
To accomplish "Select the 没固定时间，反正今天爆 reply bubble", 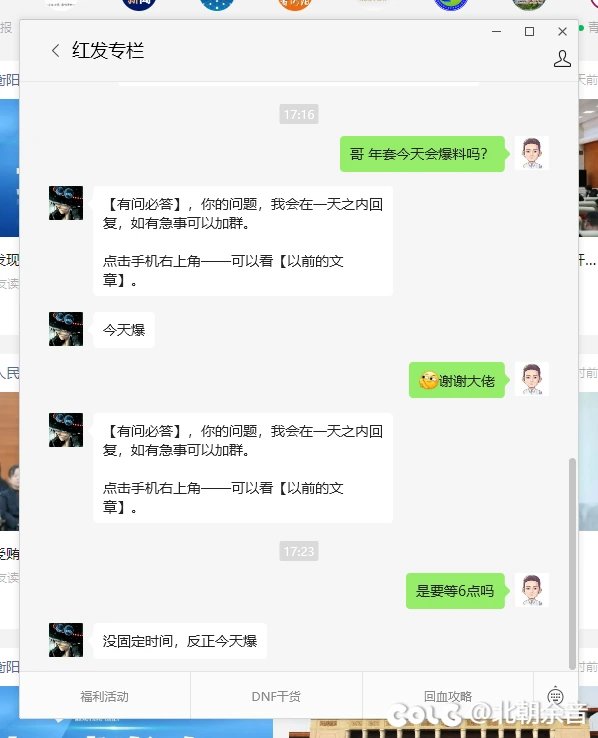I will click(180, 641).
